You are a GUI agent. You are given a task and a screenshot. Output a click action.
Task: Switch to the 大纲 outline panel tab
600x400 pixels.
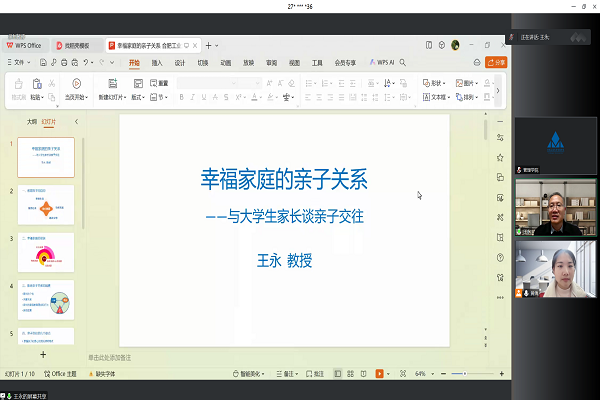coord(32,121)
